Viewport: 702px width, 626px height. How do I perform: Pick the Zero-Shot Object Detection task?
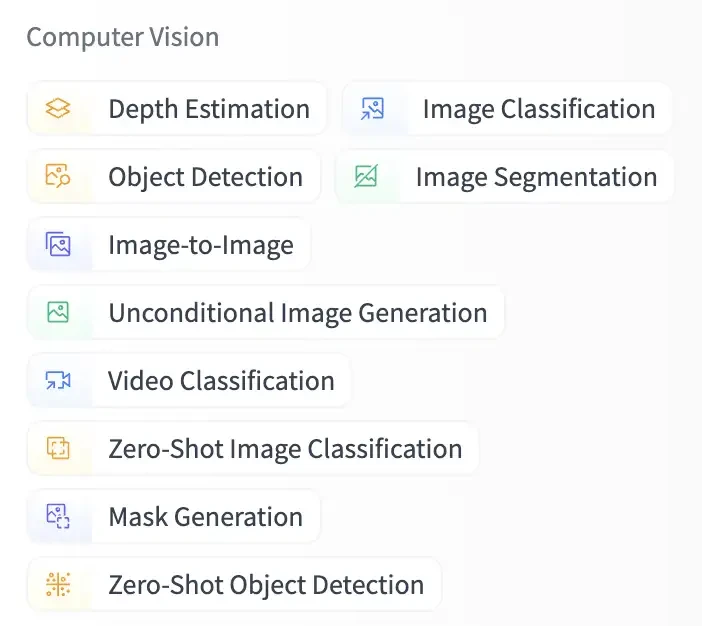(x=234, y=584)
